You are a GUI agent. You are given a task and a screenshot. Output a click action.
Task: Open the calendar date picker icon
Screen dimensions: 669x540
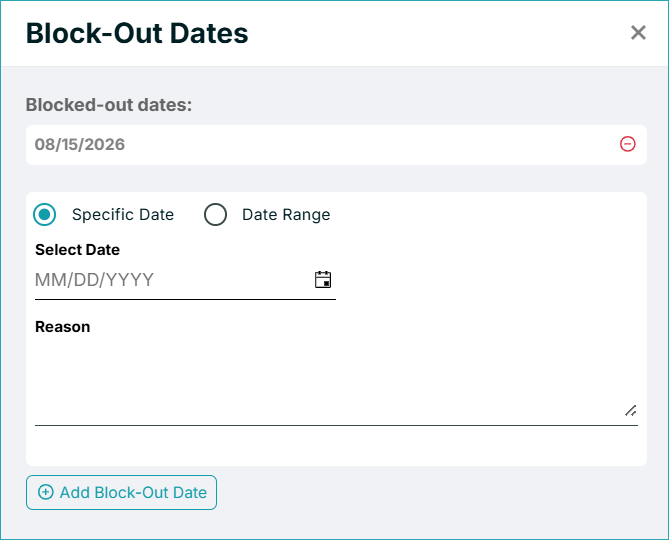point(323,279)
